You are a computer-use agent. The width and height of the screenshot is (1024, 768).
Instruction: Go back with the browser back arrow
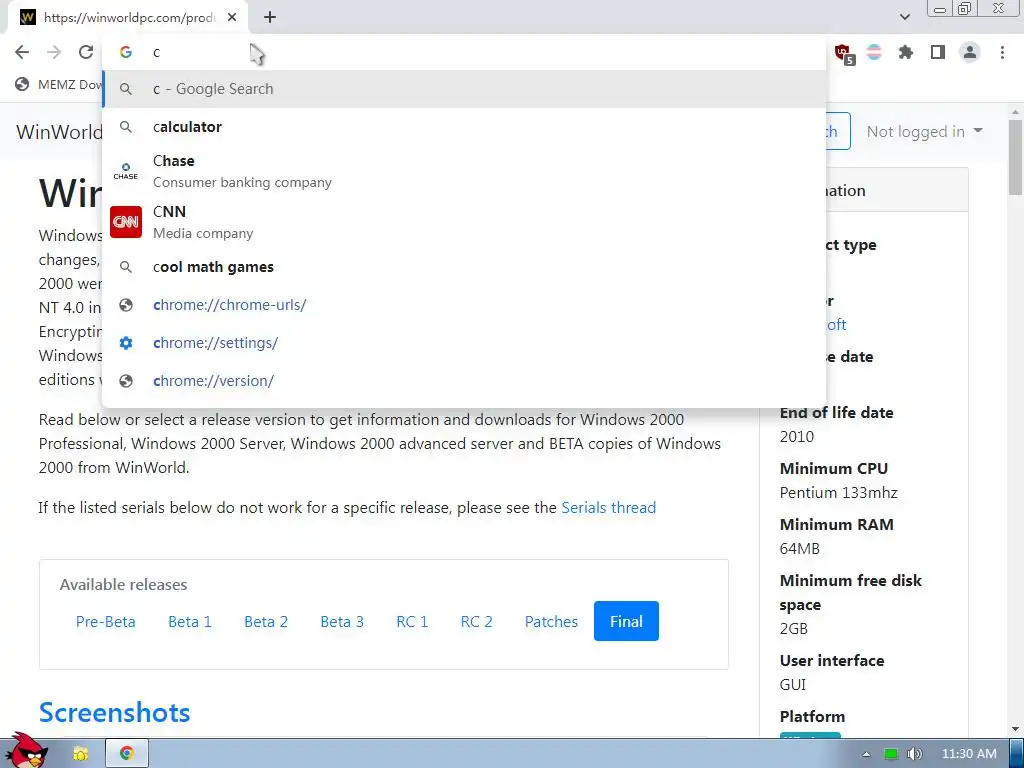coord(22,52)
